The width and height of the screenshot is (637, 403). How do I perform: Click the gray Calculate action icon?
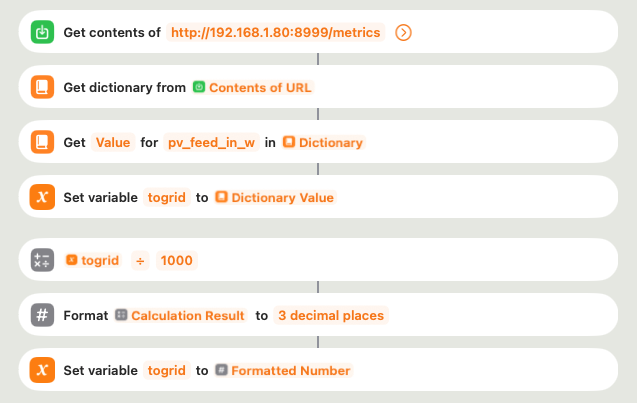coord(42,260)
